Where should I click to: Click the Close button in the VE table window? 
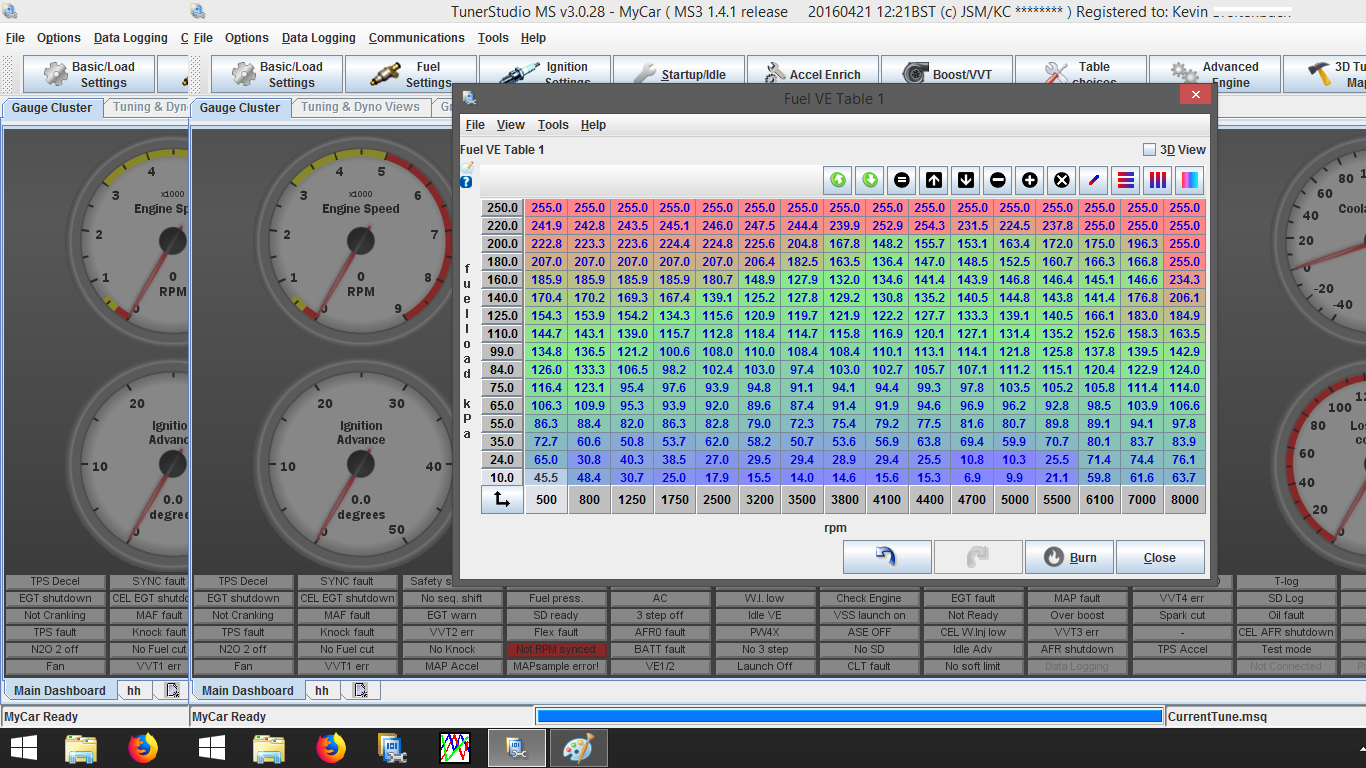[1160, 557]
